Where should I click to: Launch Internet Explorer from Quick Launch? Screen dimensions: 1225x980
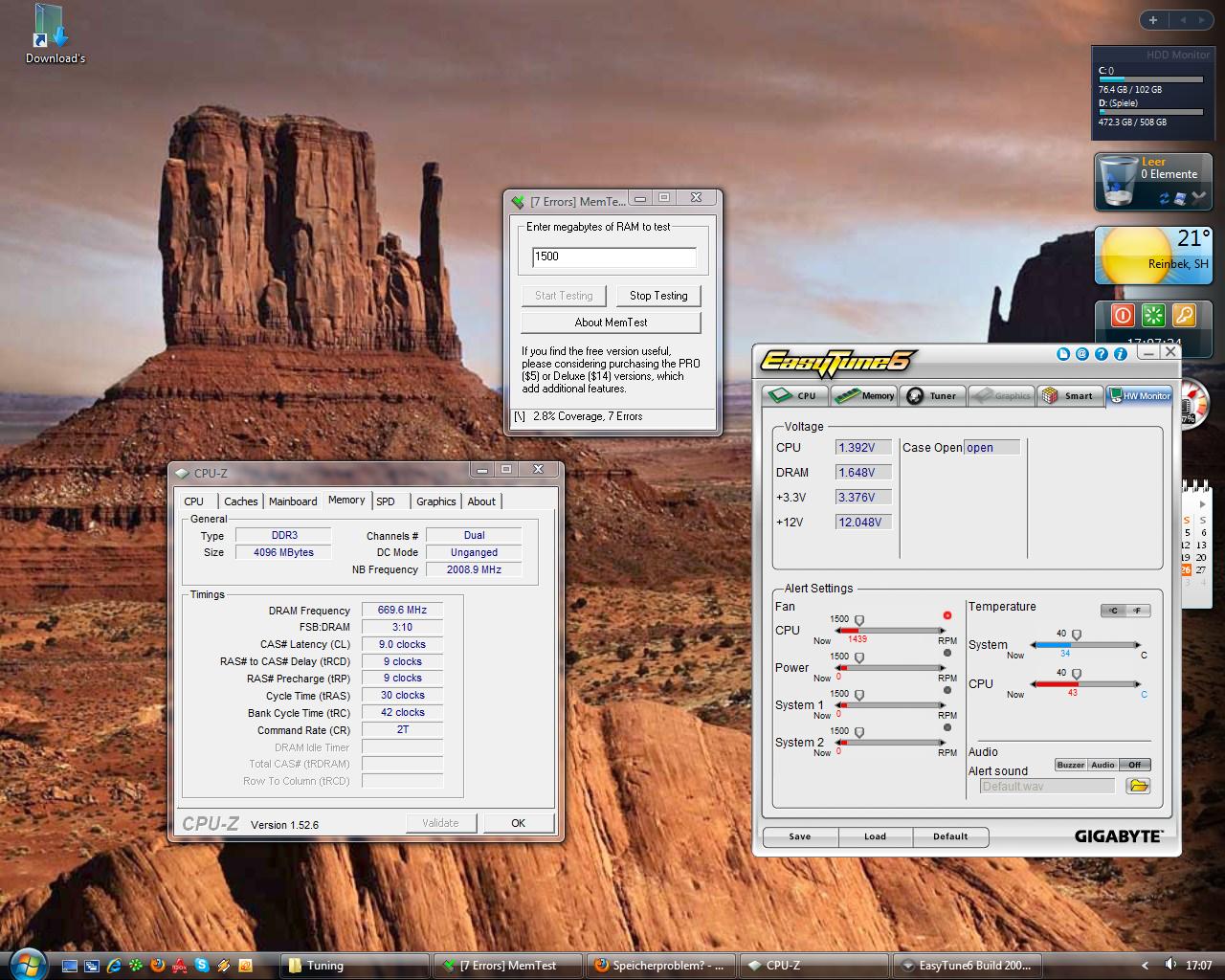coord(114,966)
